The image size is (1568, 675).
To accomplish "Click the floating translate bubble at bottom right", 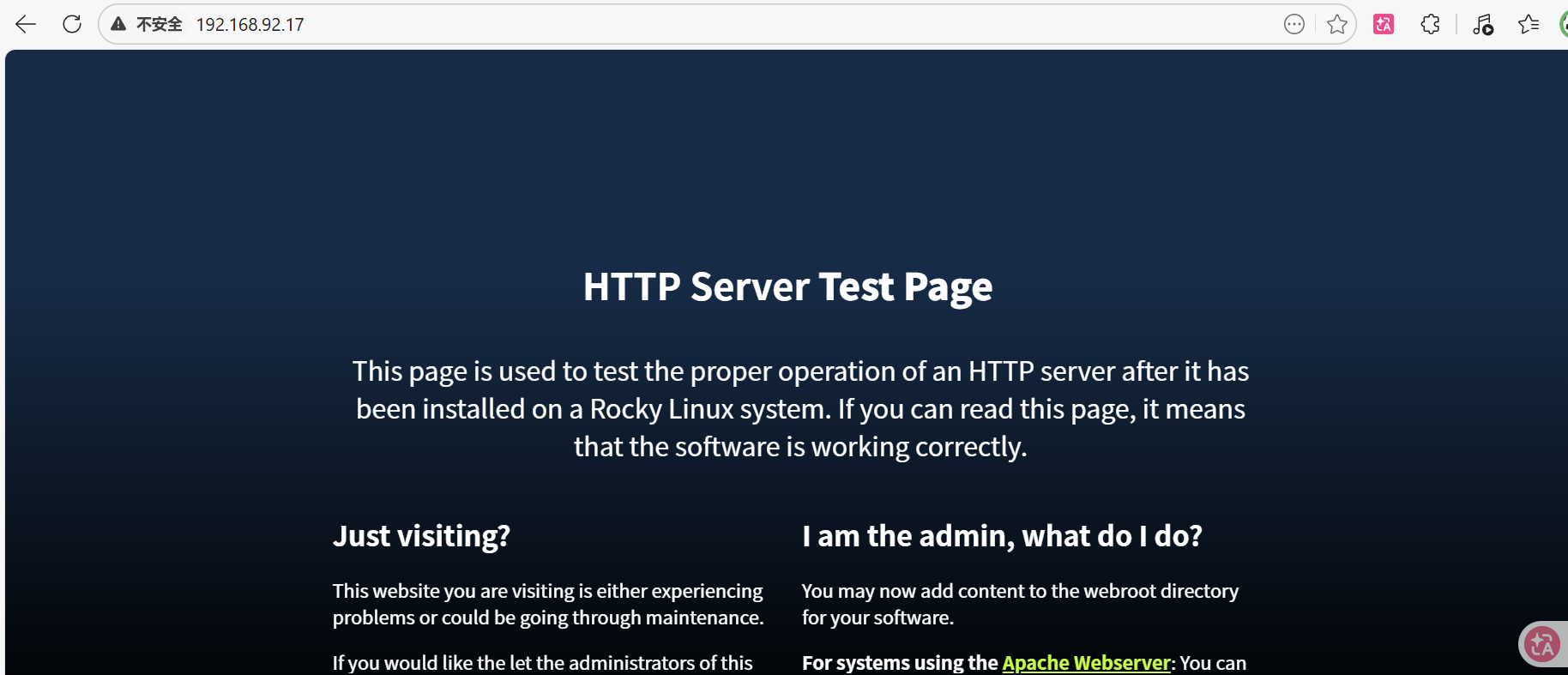I will click(1542, 644).
